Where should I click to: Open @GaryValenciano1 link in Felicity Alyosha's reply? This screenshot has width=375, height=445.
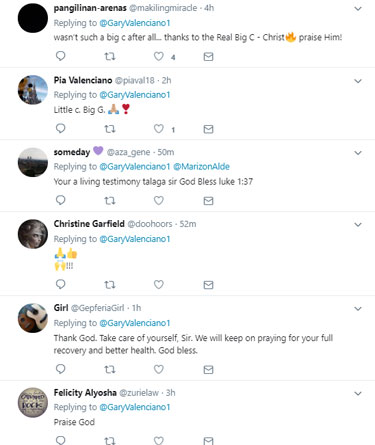135,407
